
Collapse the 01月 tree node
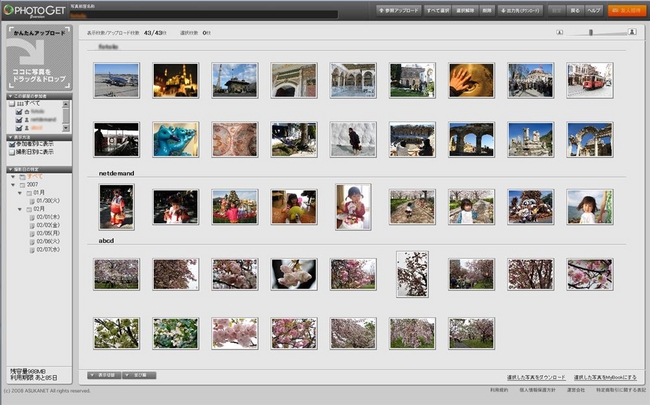[19, 193]
